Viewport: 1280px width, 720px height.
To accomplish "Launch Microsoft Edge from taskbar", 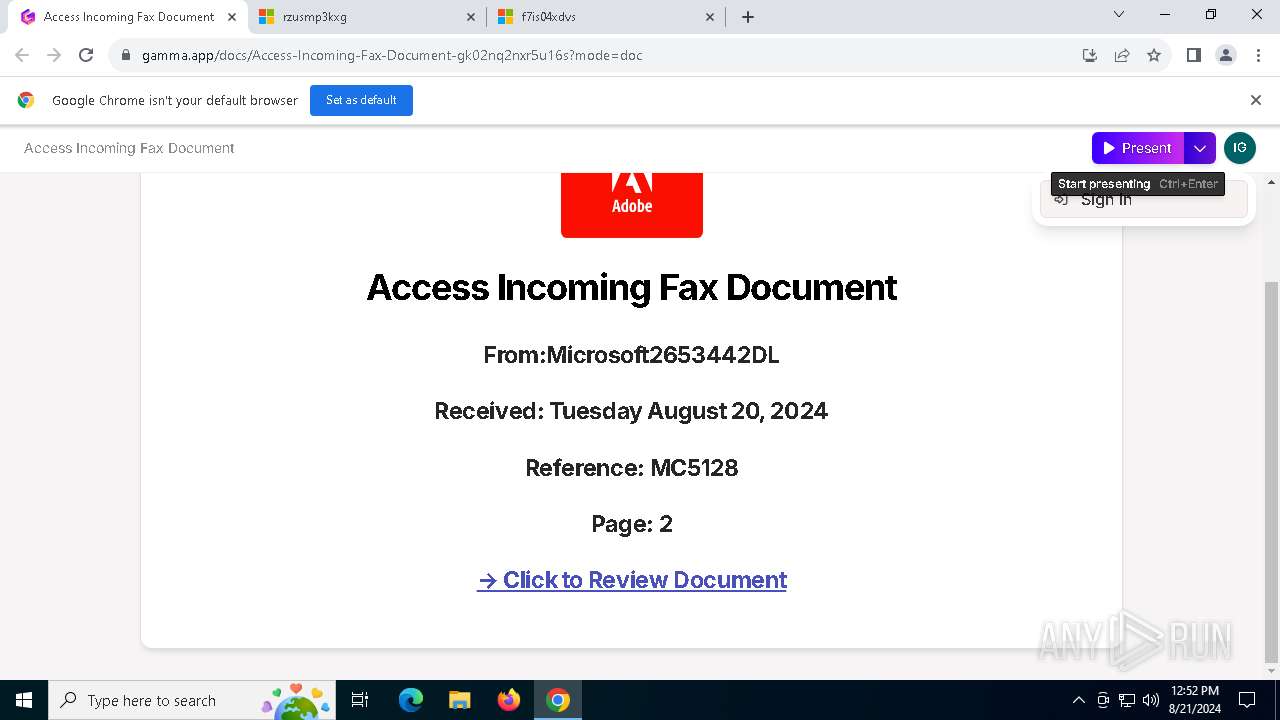I will tap(411, 700).
